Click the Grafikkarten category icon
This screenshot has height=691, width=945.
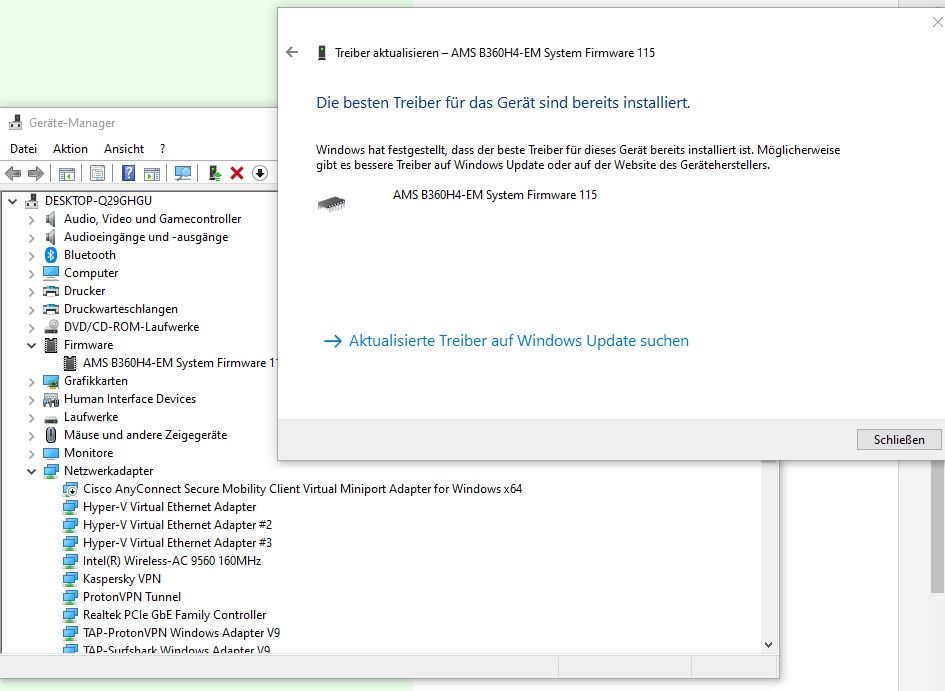click(51, 381)
